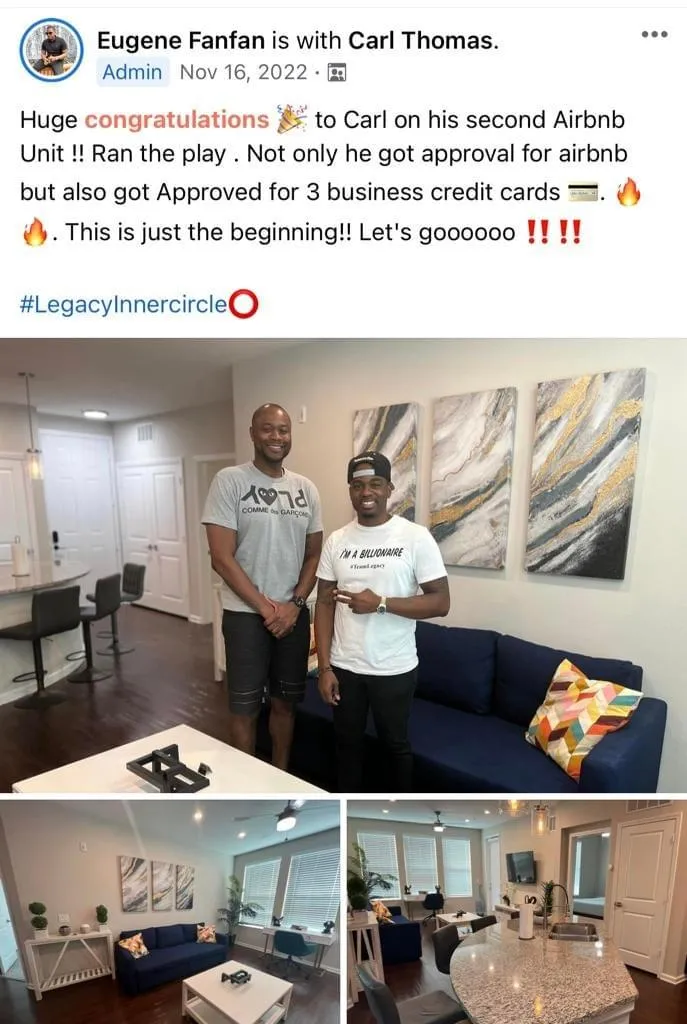Click Eugene Fanfan's round profile picture
This screenshot has width=687, height=1024.
point(52,50)
